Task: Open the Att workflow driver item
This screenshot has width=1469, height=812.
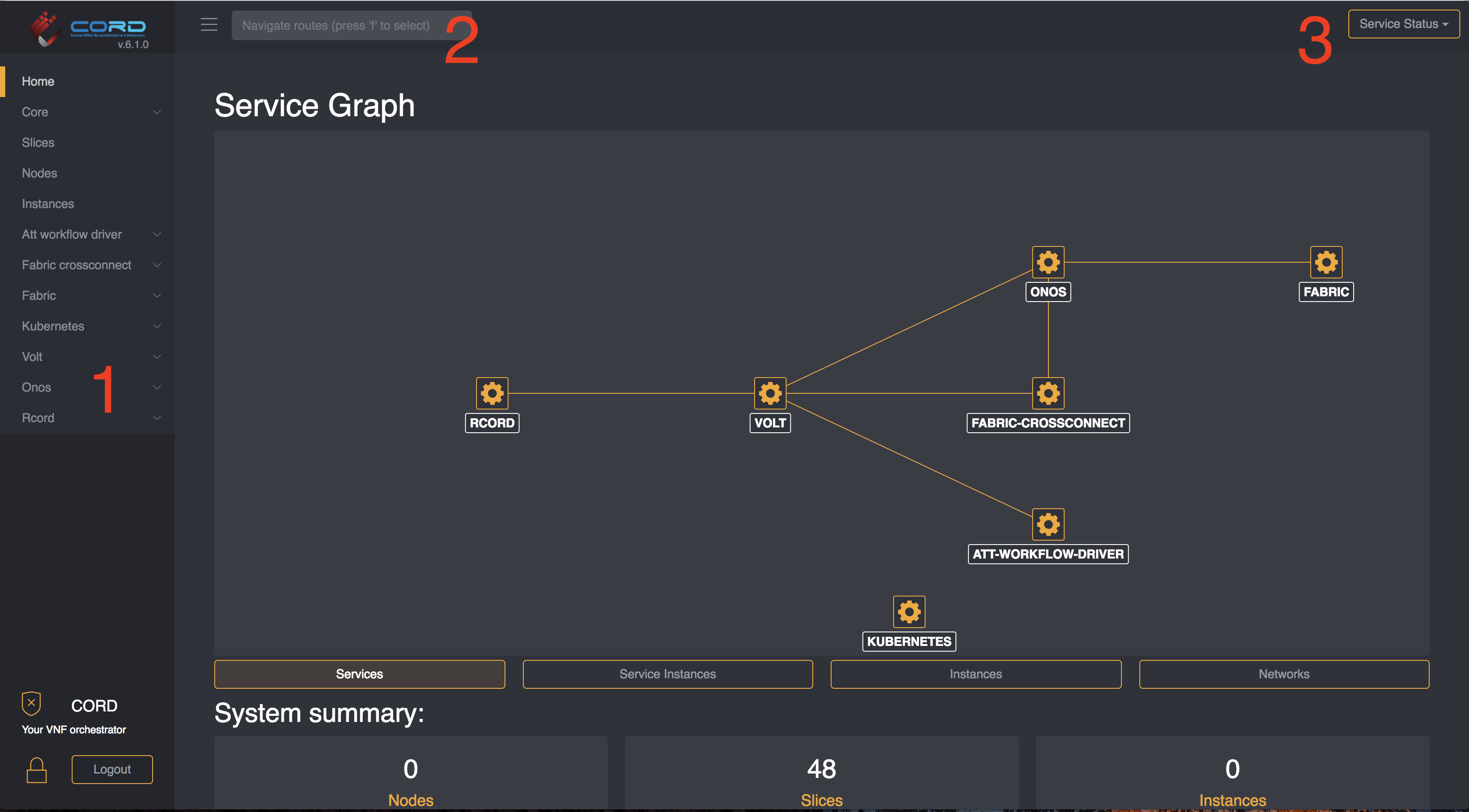Action: tap(87, 234)
